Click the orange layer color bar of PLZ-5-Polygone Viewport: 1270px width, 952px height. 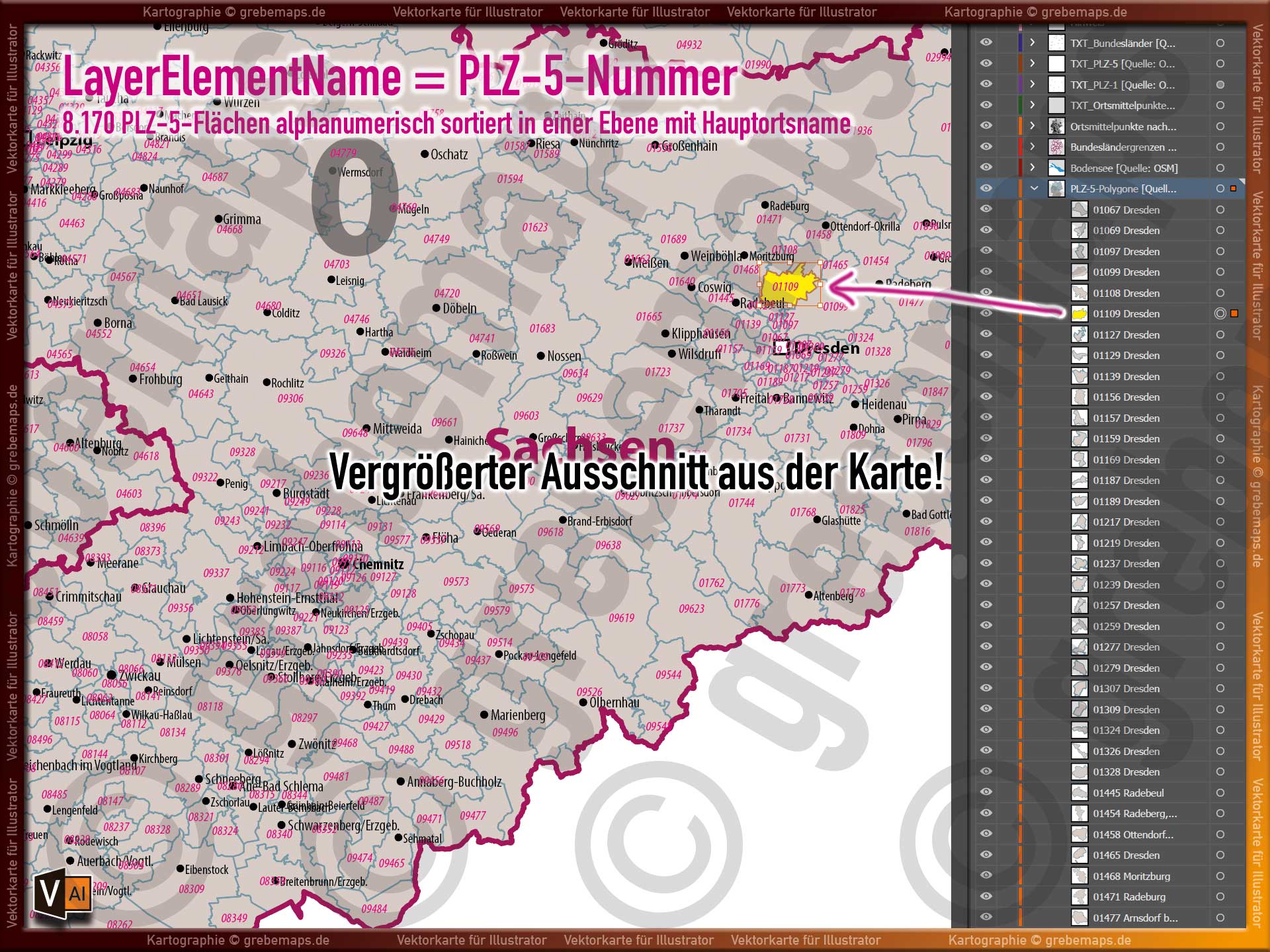tap(1019, 188)
